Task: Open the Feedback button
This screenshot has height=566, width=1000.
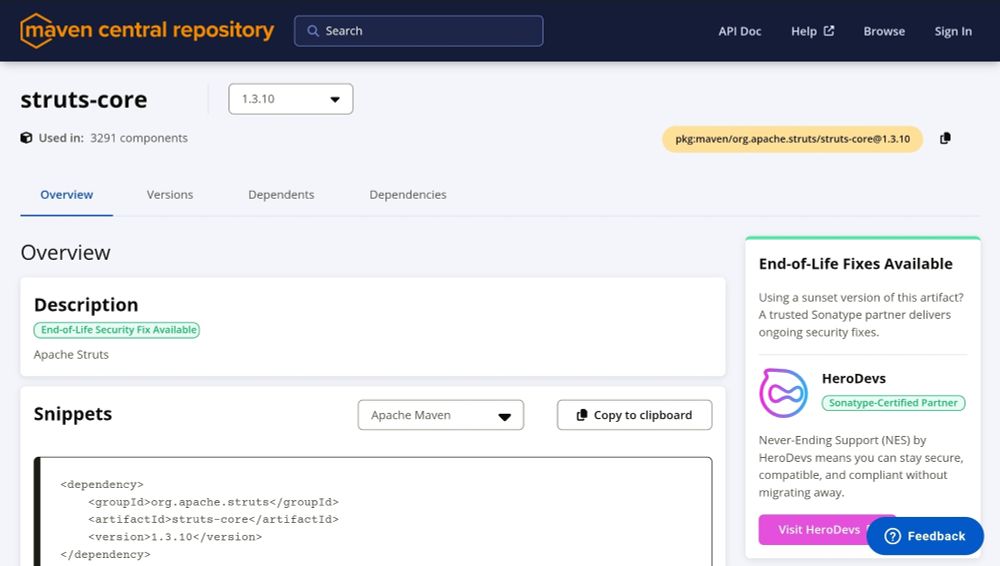Action: (x=925, y=536)
